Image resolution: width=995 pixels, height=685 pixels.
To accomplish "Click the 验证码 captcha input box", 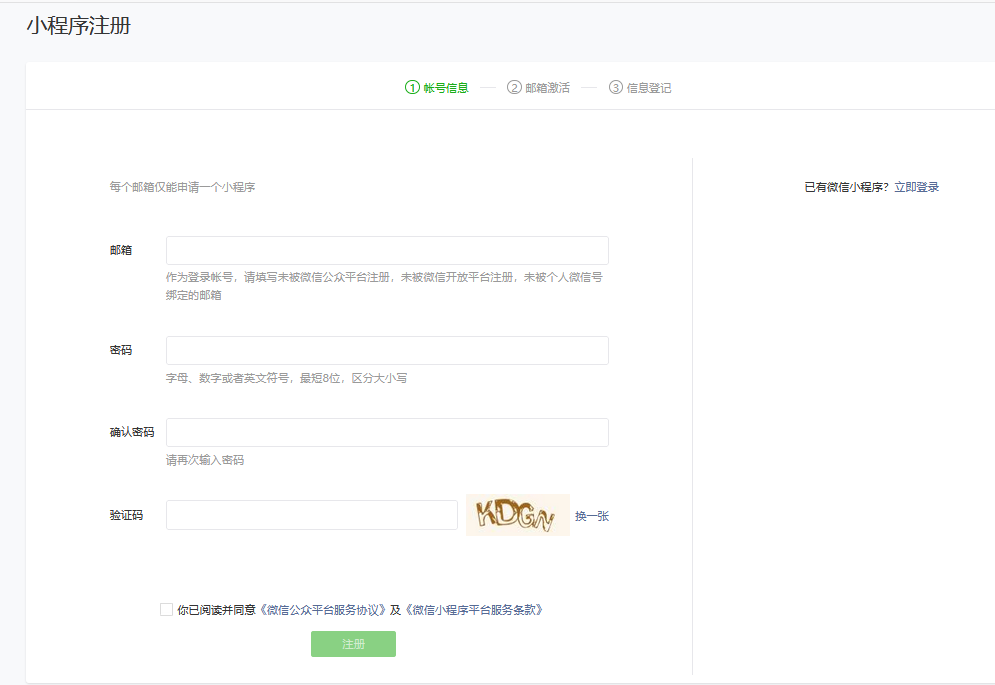I will point(311,515).
